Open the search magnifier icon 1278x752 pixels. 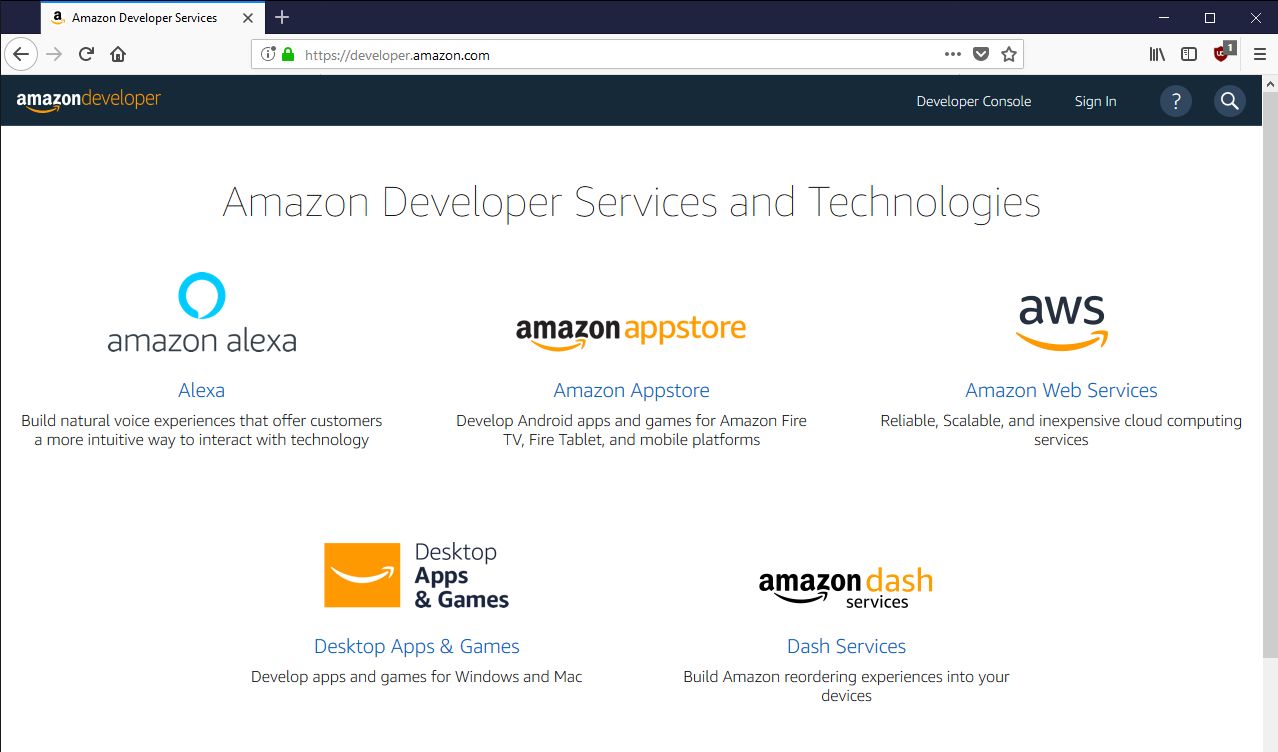[x=1229, y=101]
